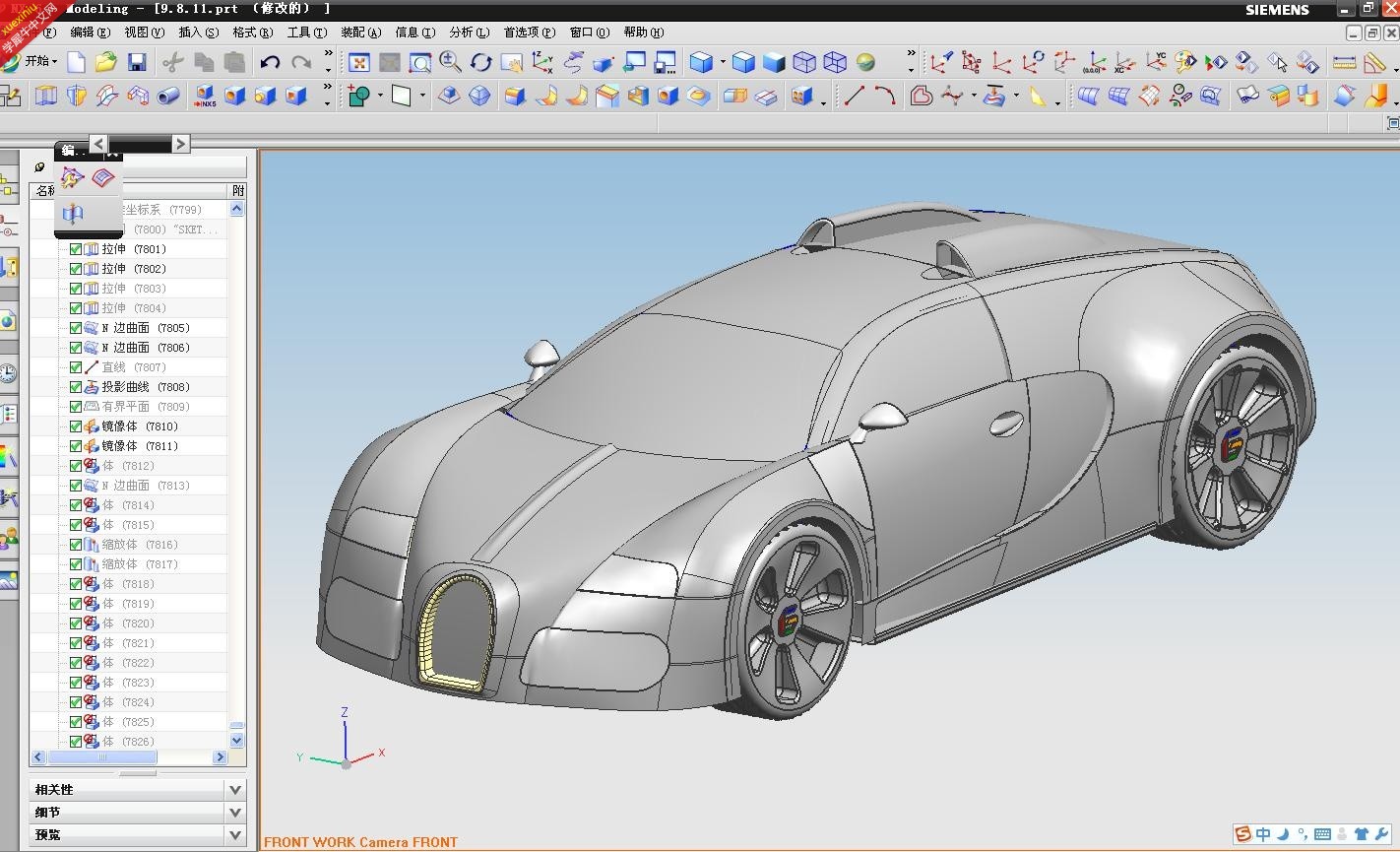Open the rendering style dropdown arrow
The width and height of the screenshot is (1400, 852).
pyautogui.click(x=723, y=63)
